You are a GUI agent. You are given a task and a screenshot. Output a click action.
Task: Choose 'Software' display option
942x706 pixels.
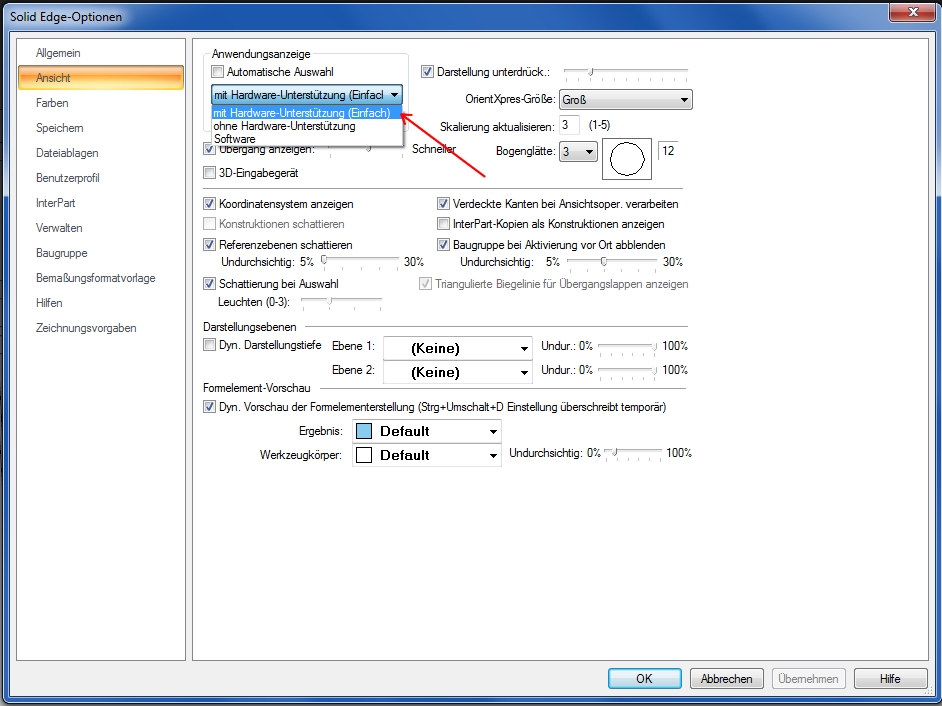306,139
